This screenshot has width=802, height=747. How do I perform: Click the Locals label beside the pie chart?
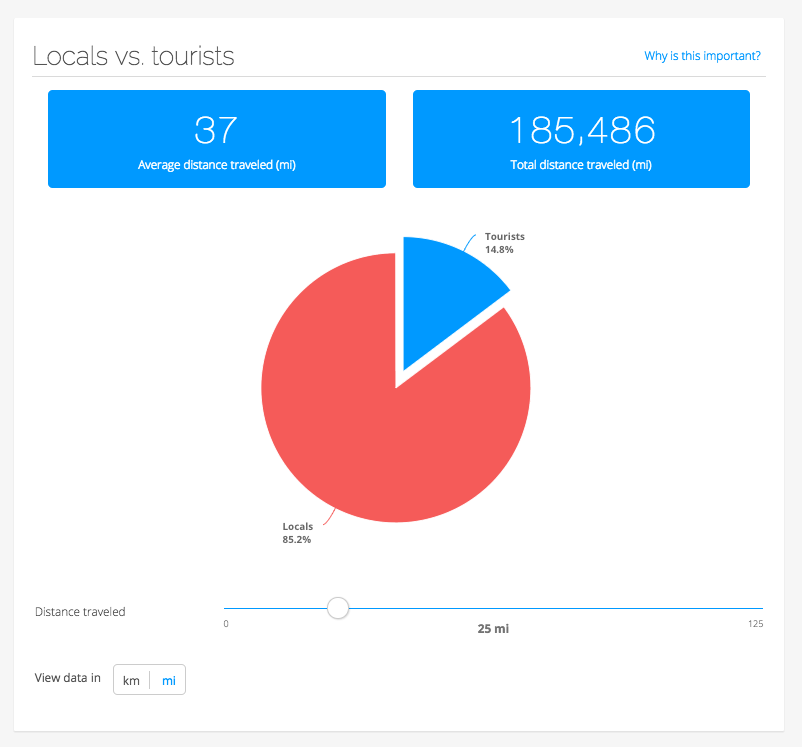point(298,526)
